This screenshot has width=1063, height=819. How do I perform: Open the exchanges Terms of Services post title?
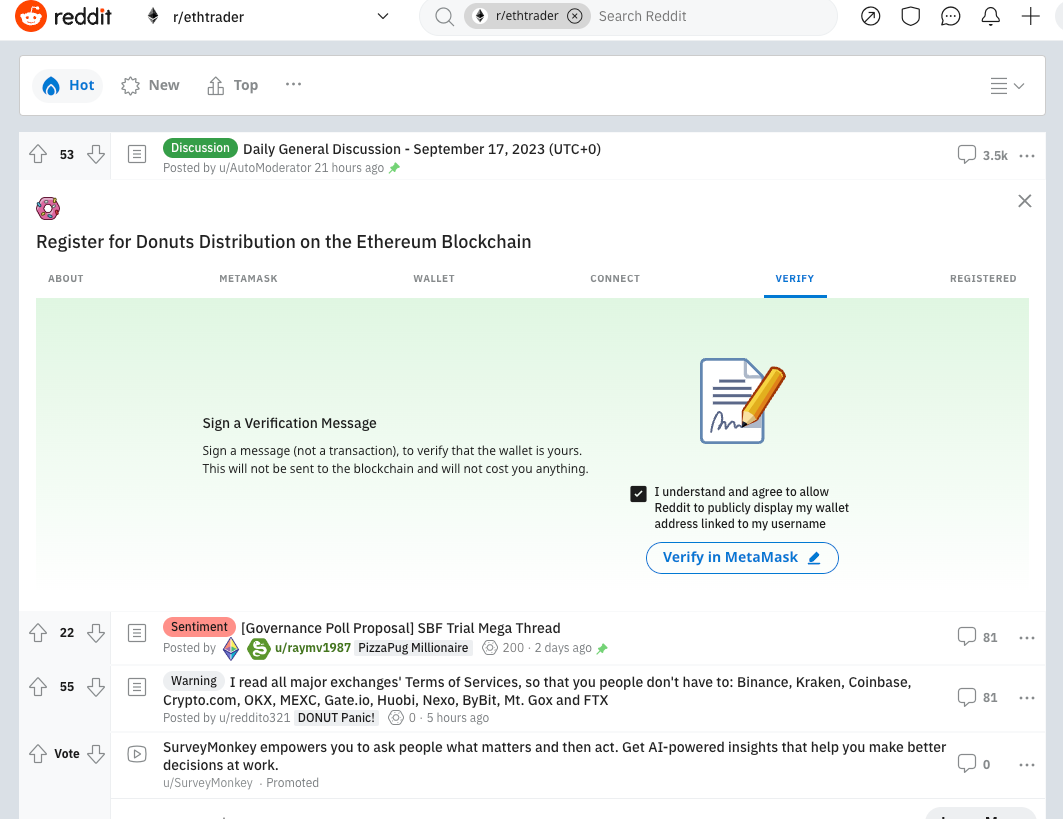coord(537,691)
